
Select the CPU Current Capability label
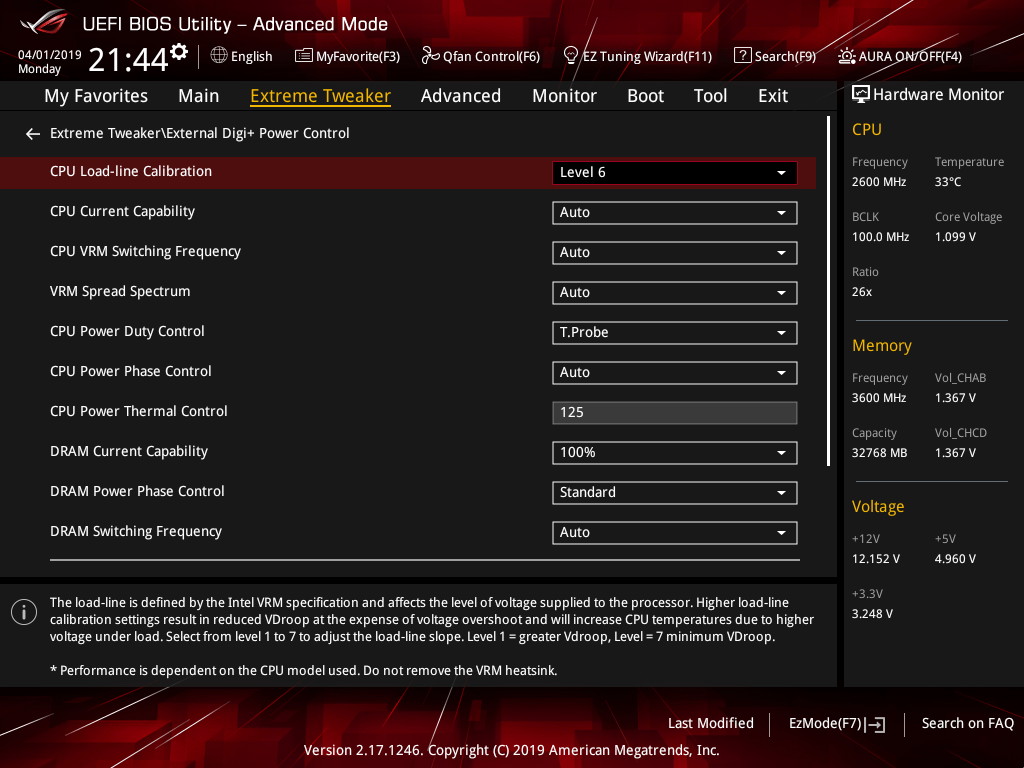pos(122,212)
